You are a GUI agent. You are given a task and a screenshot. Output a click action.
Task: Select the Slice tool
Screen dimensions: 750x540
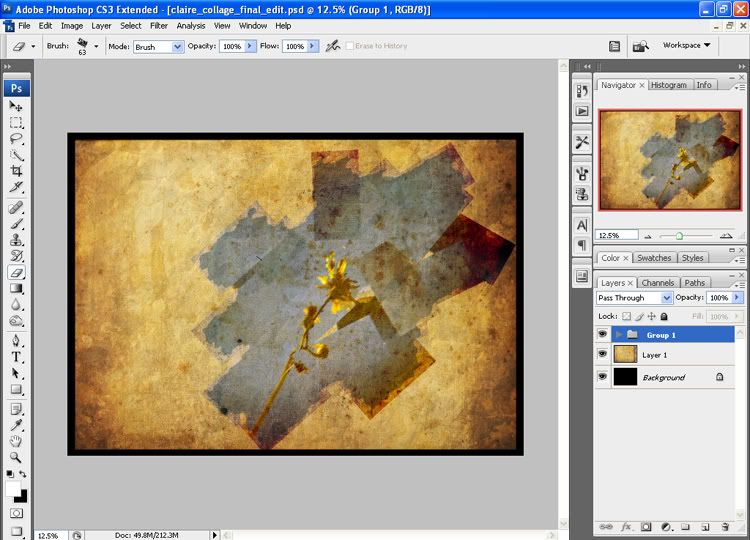click(x=16, y=187)
